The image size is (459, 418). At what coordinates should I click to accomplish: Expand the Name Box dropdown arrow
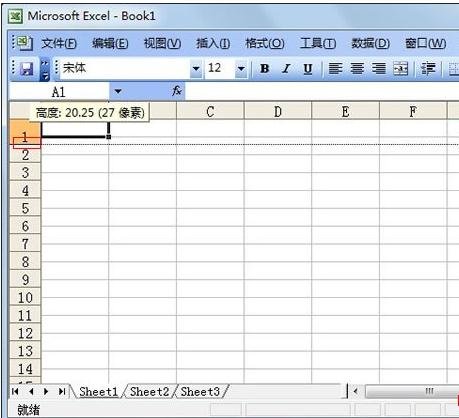[x=118, y=91]
